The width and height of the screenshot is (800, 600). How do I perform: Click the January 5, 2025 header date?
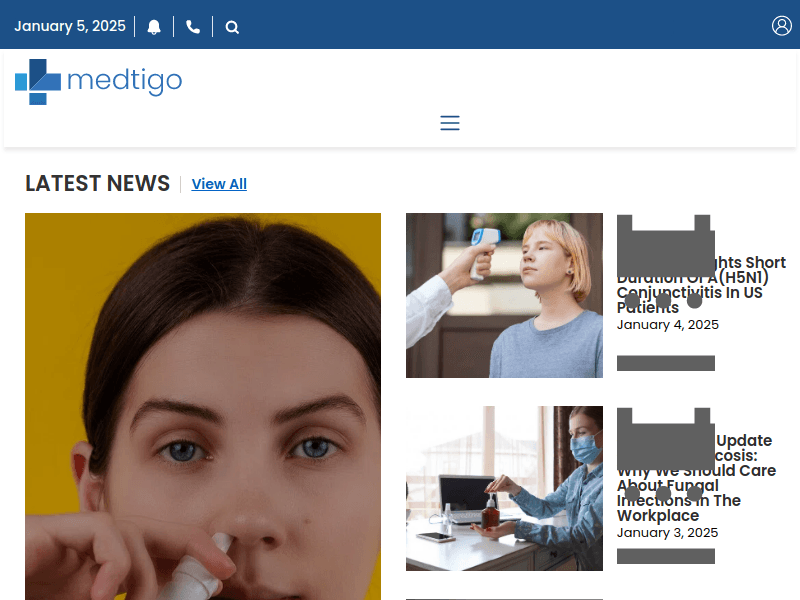point(70,26)
